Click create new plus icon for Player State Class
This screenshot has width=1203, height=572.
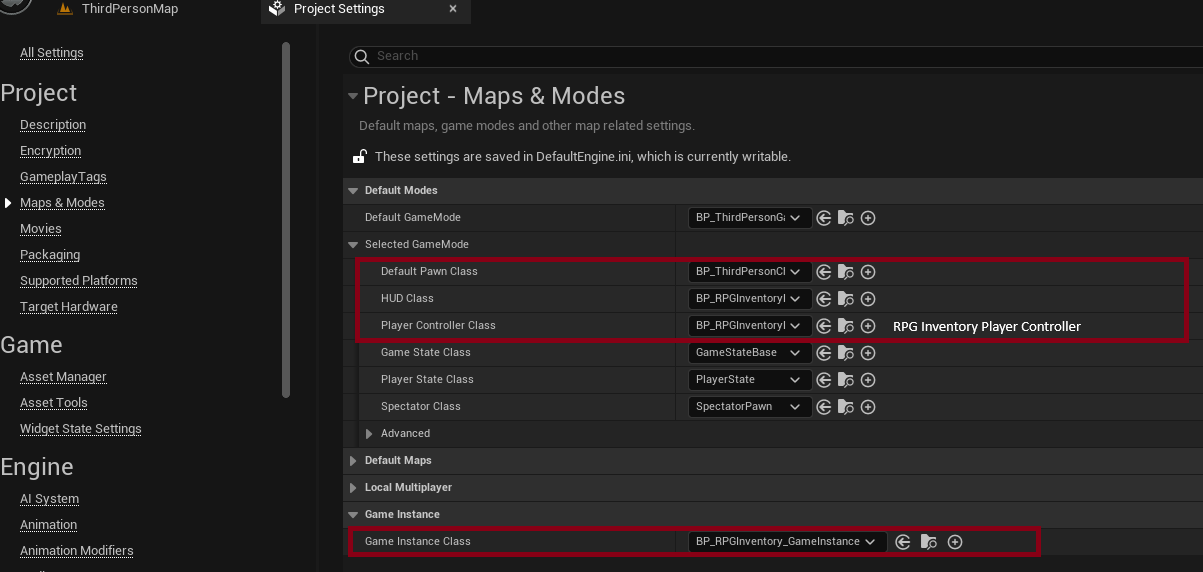pyautogui.click(x=868, y=380)
